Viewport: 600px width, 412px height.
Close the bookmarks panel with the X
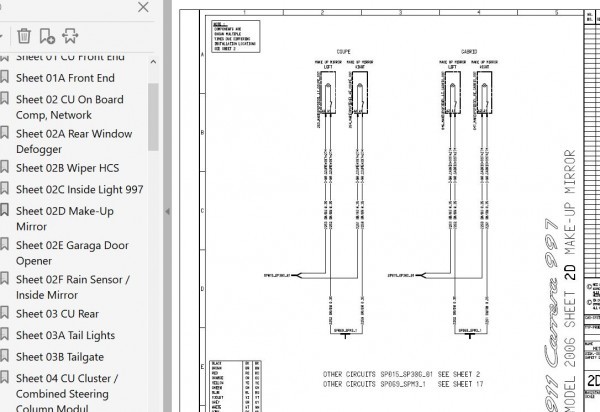coord(143,7)
